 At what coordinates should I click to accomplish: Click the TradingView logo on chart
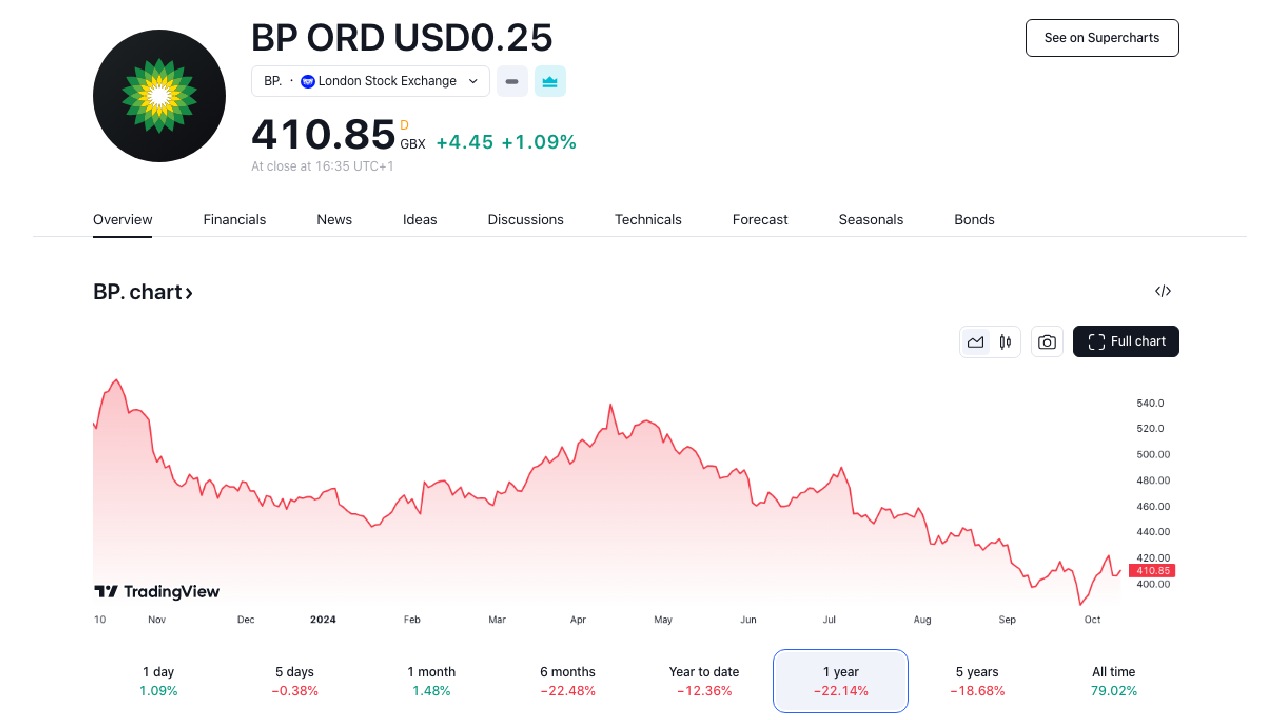[x=157, y=592]
